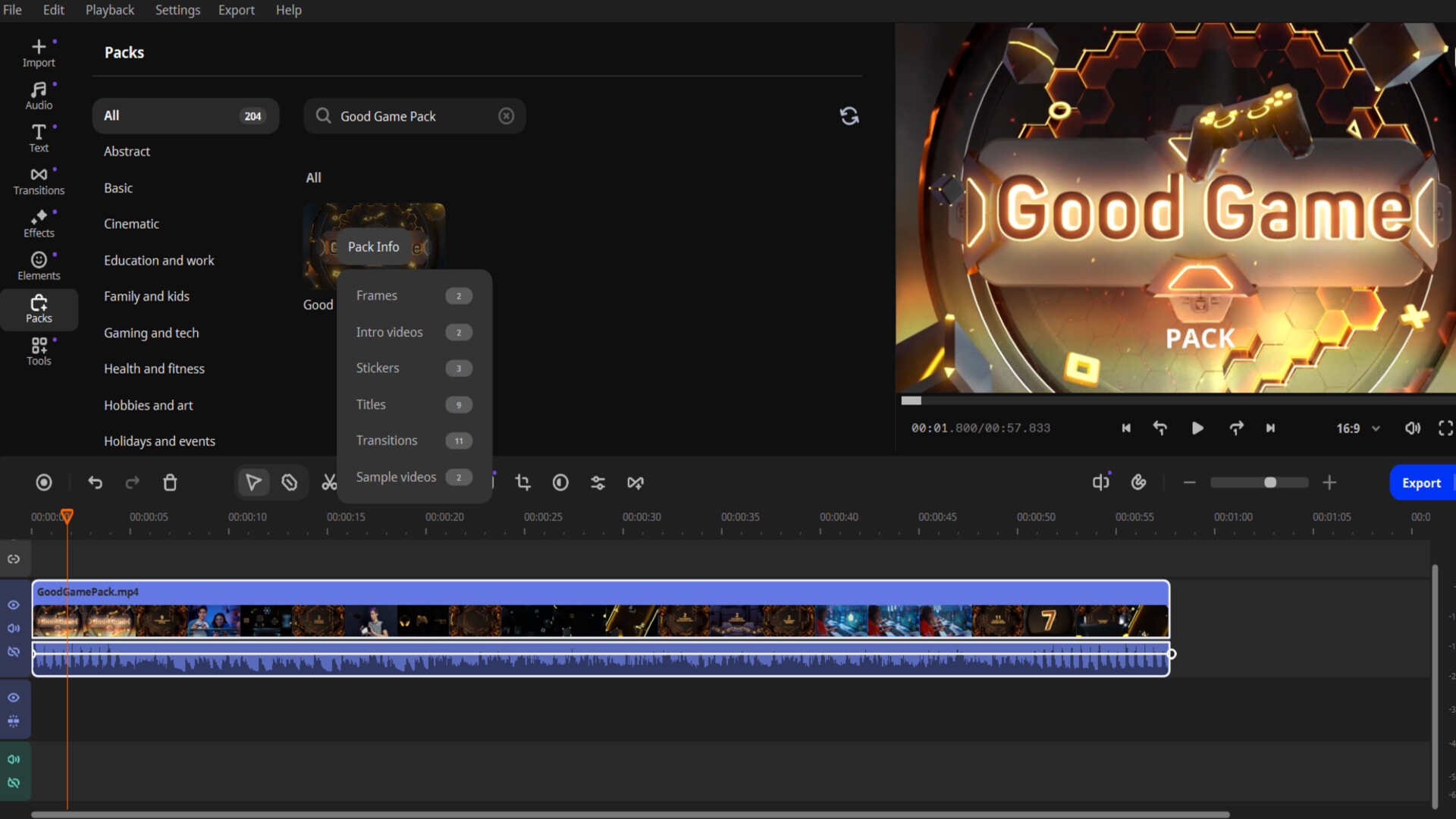Hide the GoodGamePack.mp4 video track
The width and height of the screenshot is (1456, 819).
coord(13,604)
